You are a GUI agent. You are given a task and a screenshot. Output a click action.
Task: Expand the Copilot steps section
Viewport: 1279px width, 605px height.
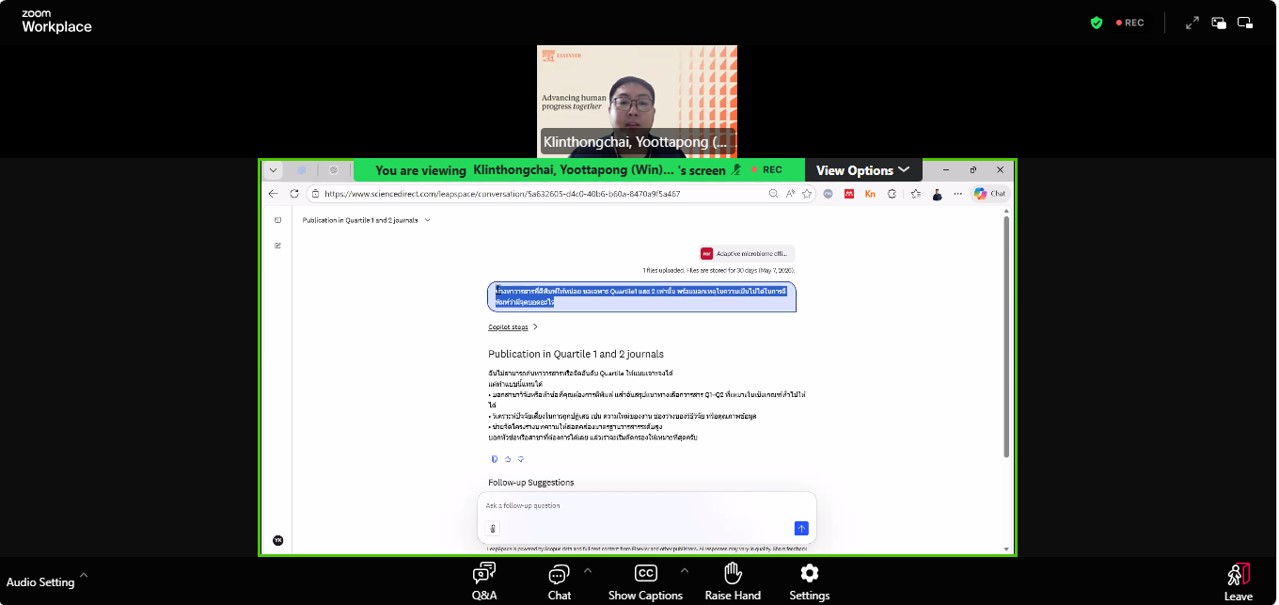[x=513, y=327]
